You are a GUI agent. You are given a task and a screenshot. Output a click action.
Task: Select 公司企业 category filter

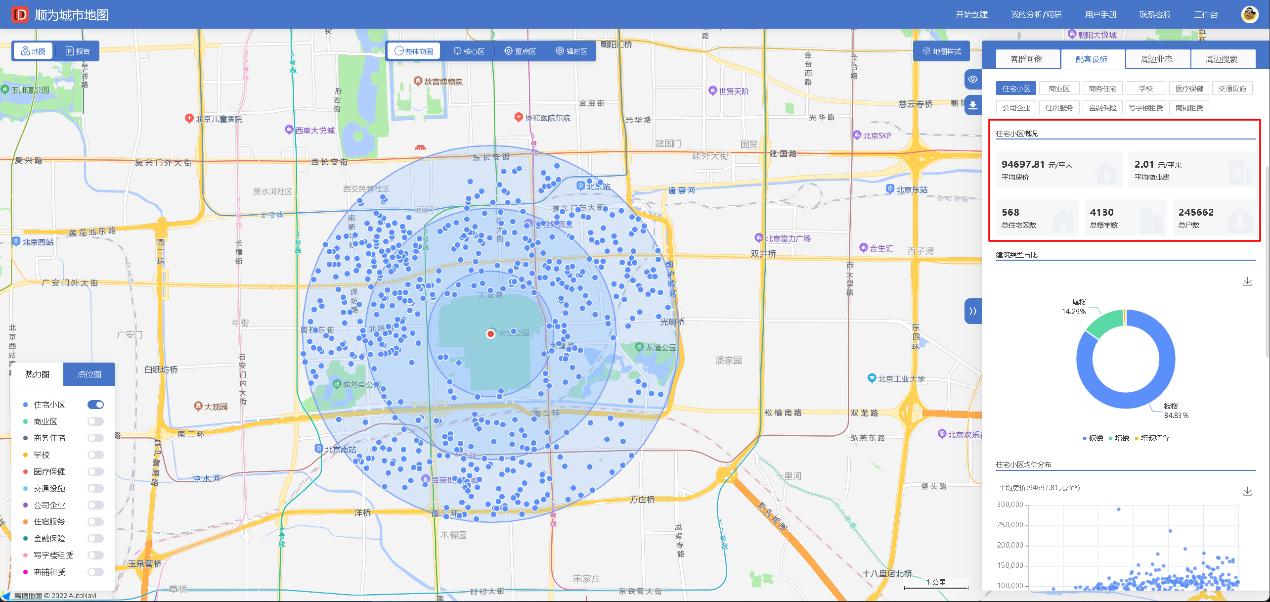point(1016,107)
